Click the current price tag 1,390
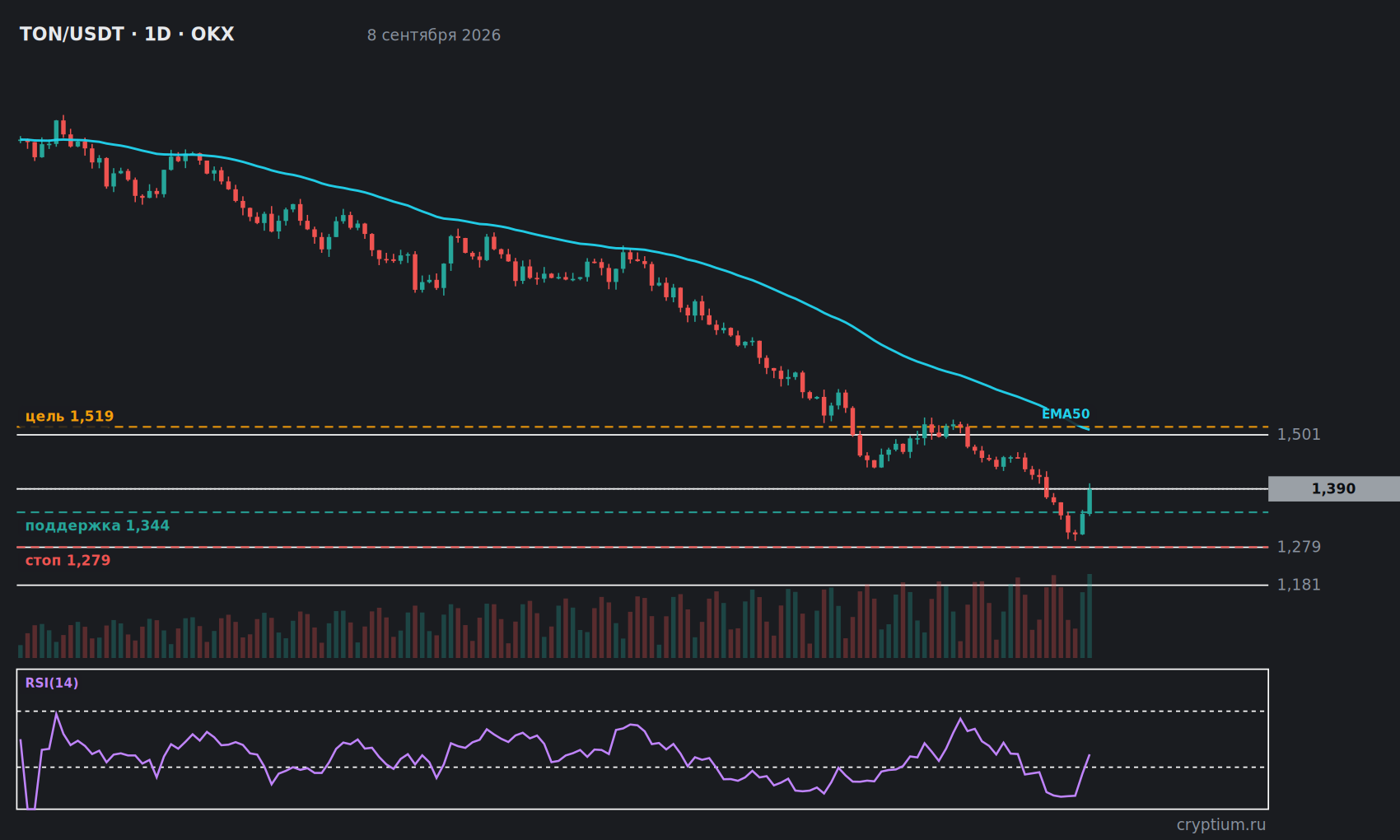 pos(1333,488)
